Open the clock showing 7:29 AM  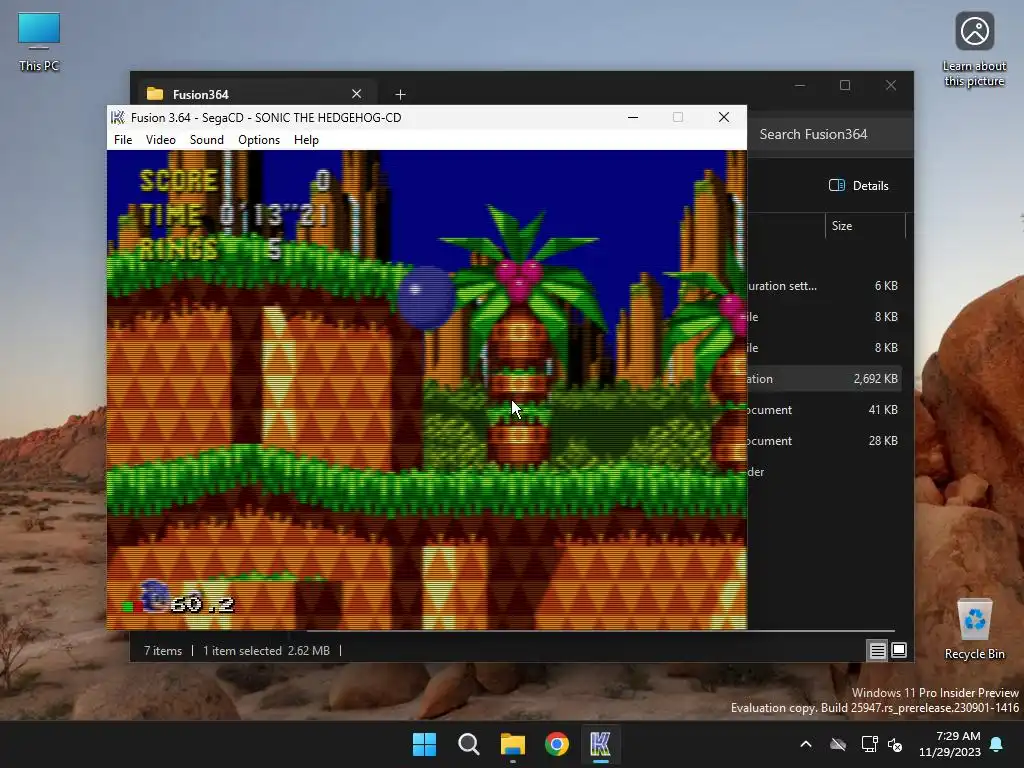click(x=950, y=744)
